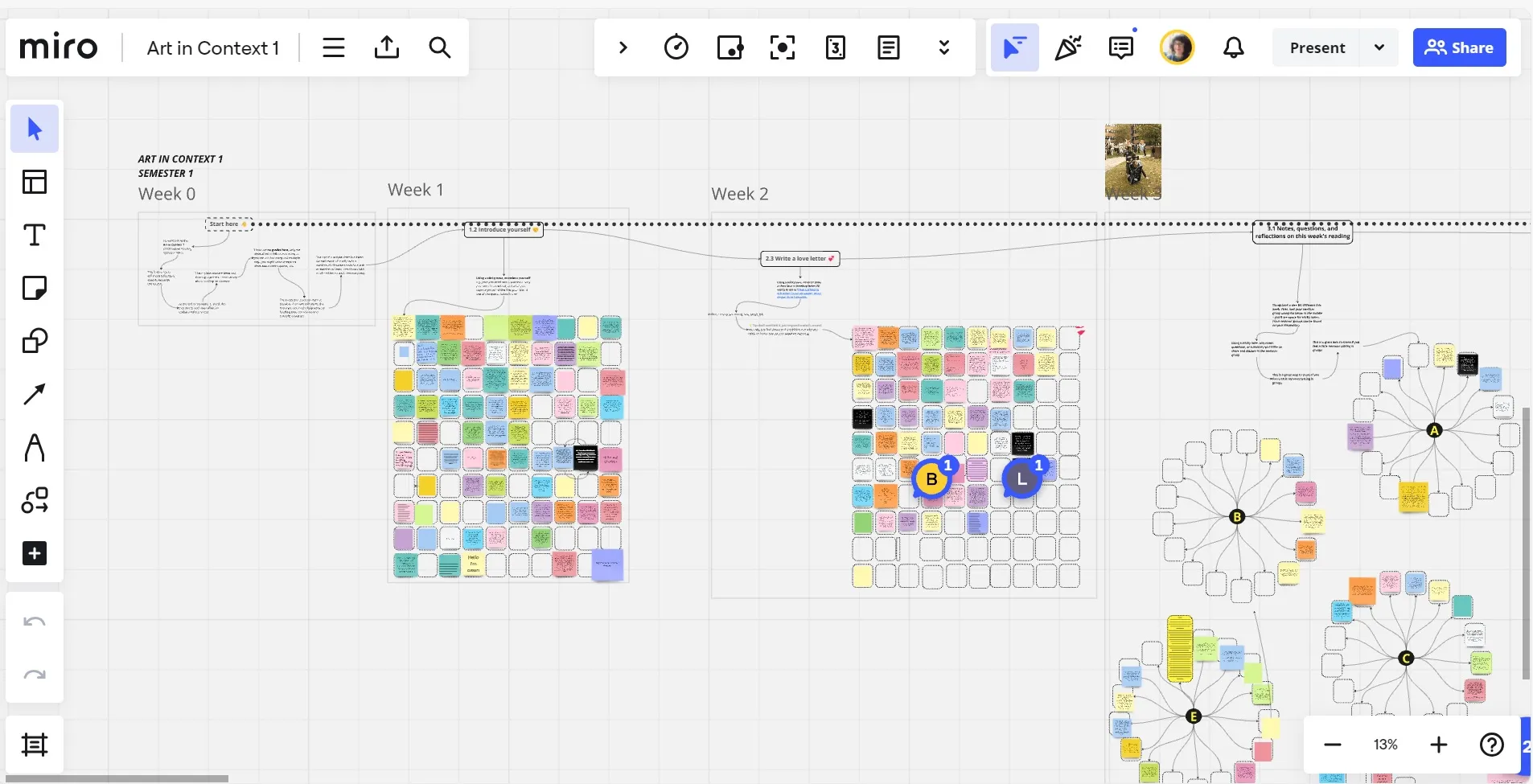Open the Frames tool
Screen dimensions: 1533x784
(35, 744)
